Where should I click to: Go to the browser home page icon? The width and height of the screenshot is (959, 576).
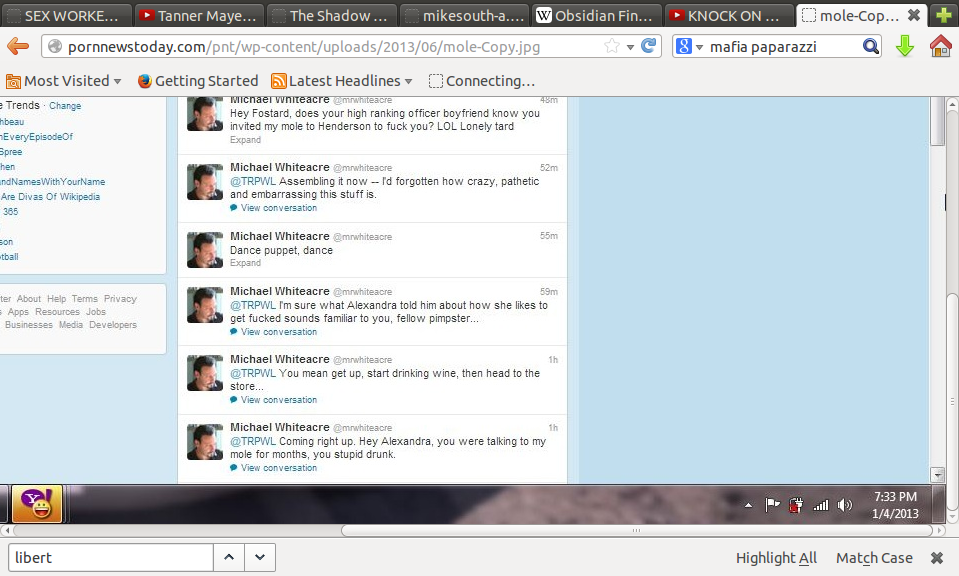pos(940,46)
